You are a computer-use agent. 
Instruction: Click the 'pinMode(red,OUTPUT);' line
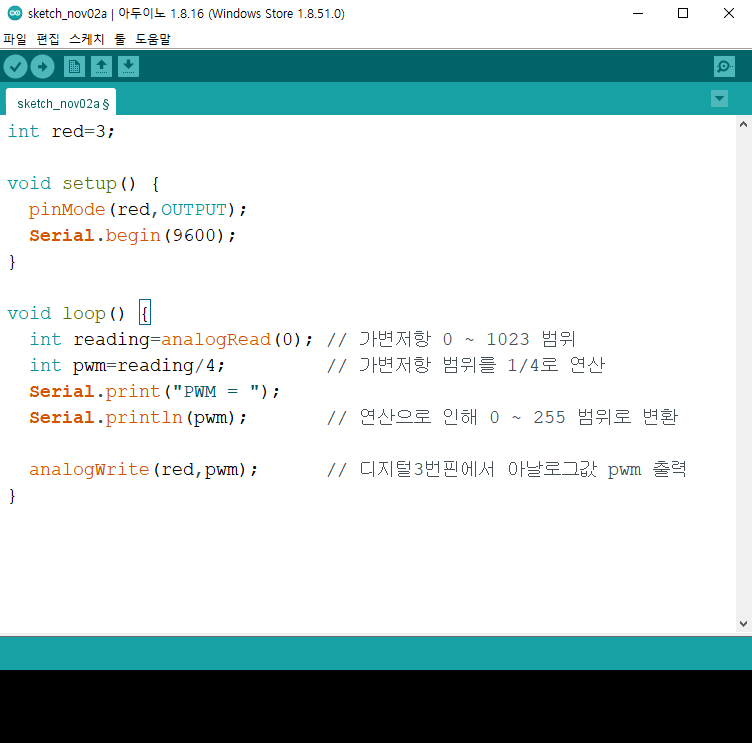click(138, 210)
